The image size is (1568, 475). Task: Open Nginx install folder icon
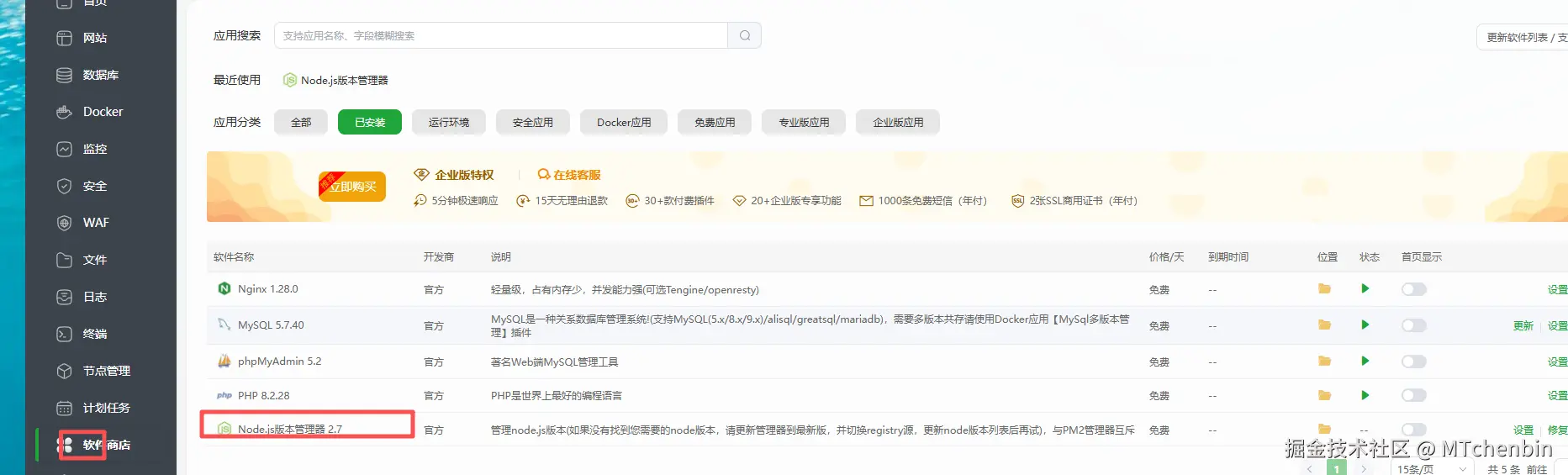tap(1324, 288)
